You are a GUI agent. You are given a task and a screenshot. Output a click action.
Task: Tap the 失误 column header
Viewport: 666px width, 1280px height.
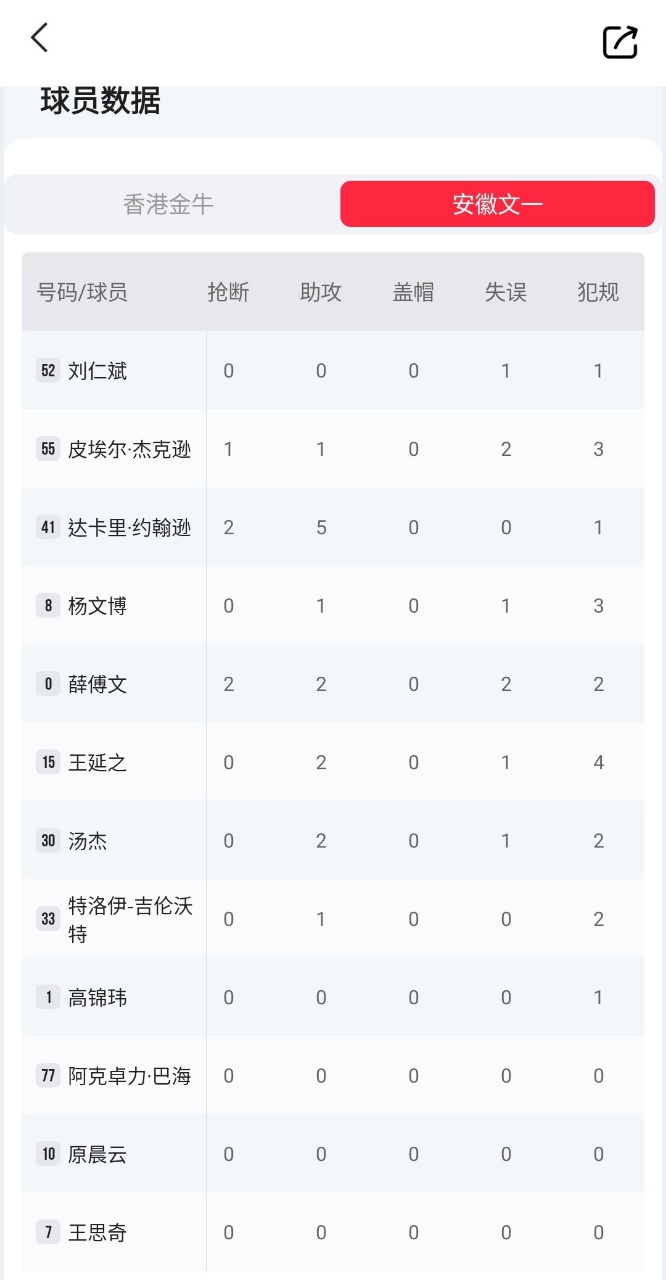tap(506, 292)
